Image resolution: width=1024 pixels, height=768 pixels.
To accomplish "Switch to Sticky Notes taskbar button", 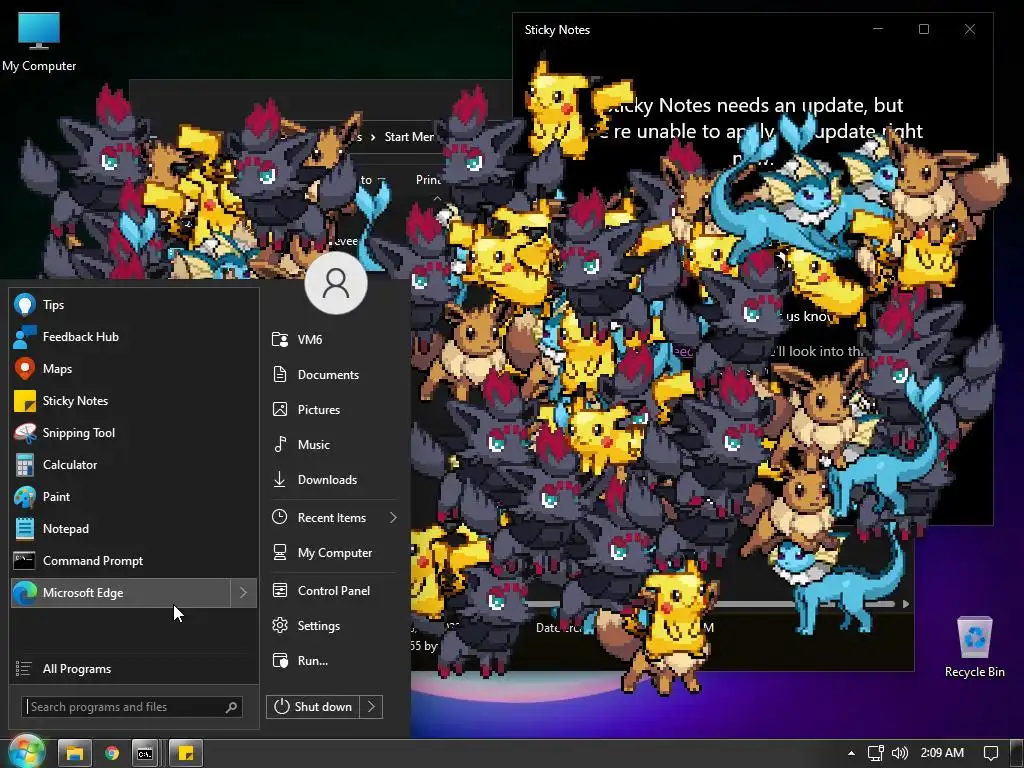I will click(185, 753).
